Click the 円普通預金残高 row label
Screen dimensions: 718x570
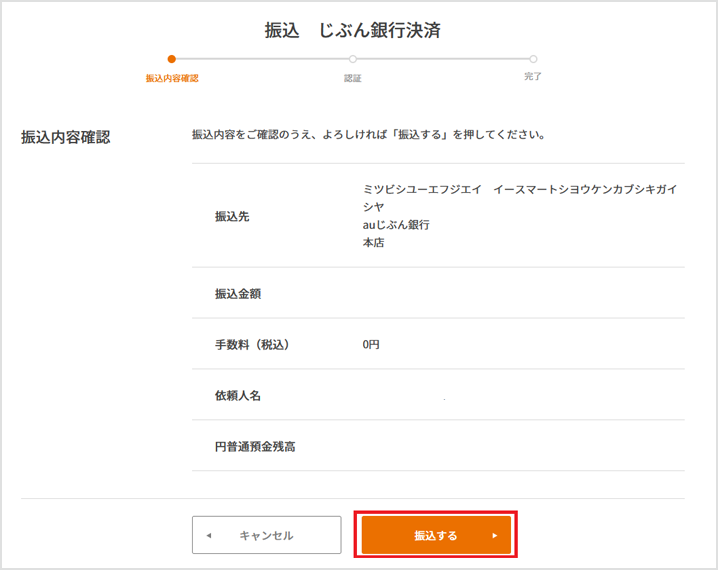255,446
